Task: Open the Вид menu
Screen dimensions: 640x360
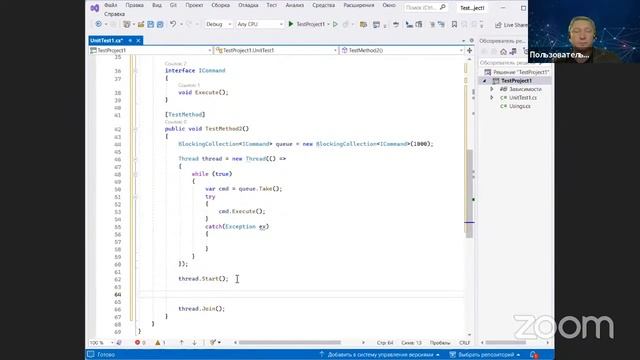Action: point(157,5)
